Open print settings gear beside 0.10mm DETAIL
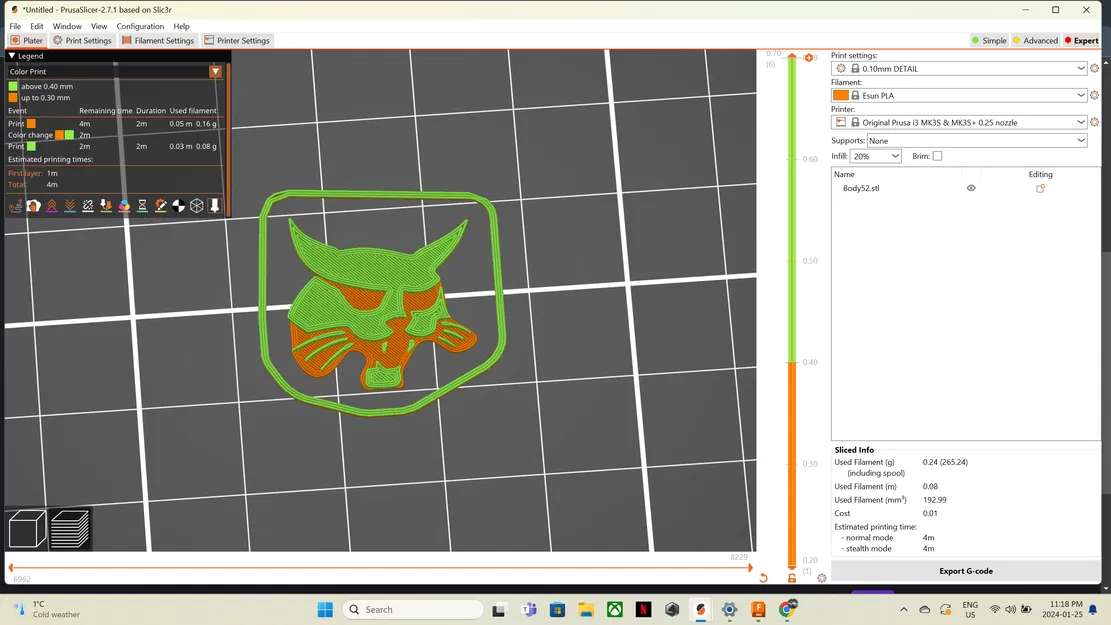1111x625 pixels. (1094, 69)
